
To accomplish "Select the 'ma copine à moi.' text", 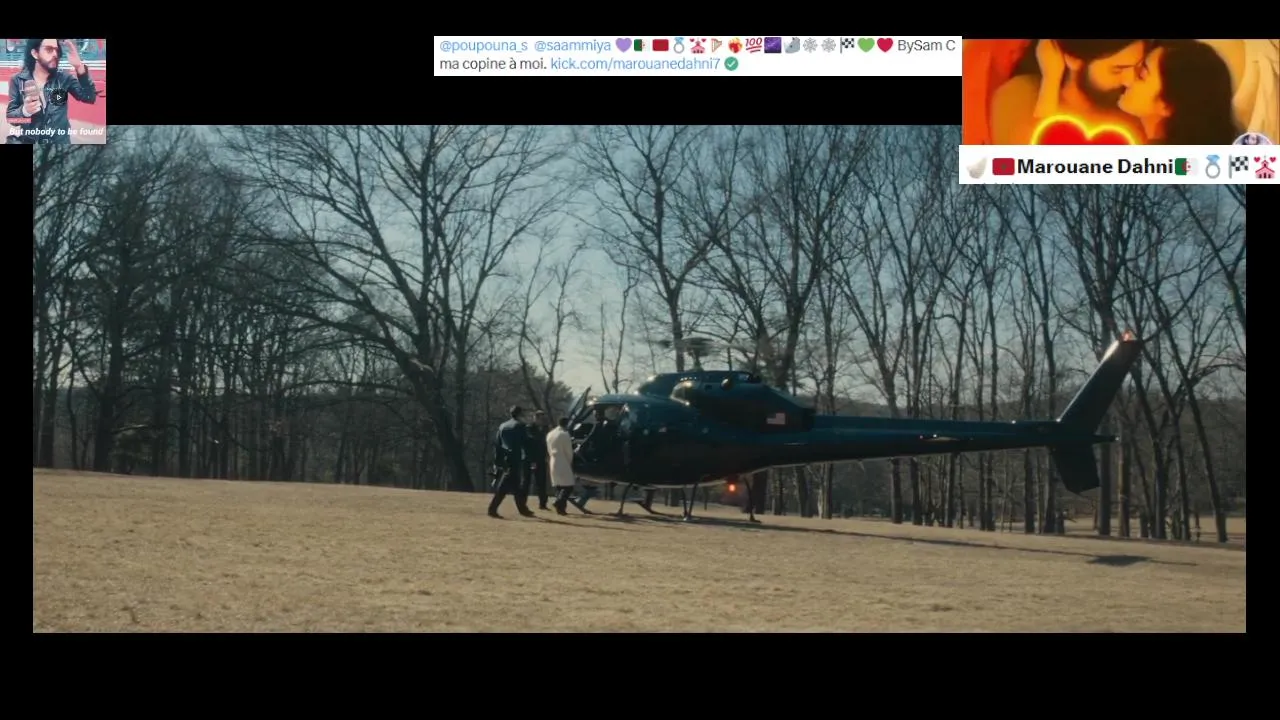I will pyautogui.click(x=493, y=64).
